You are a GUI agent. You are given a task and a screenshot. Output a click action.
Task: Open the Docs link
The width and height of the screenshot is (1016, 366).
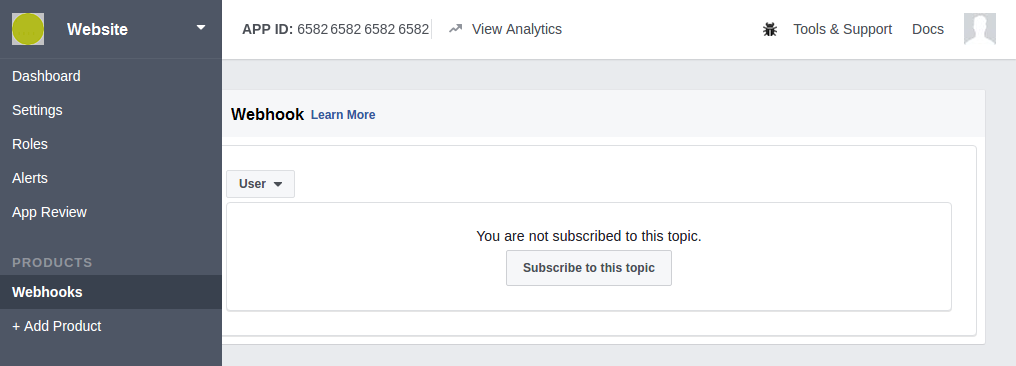928,29
